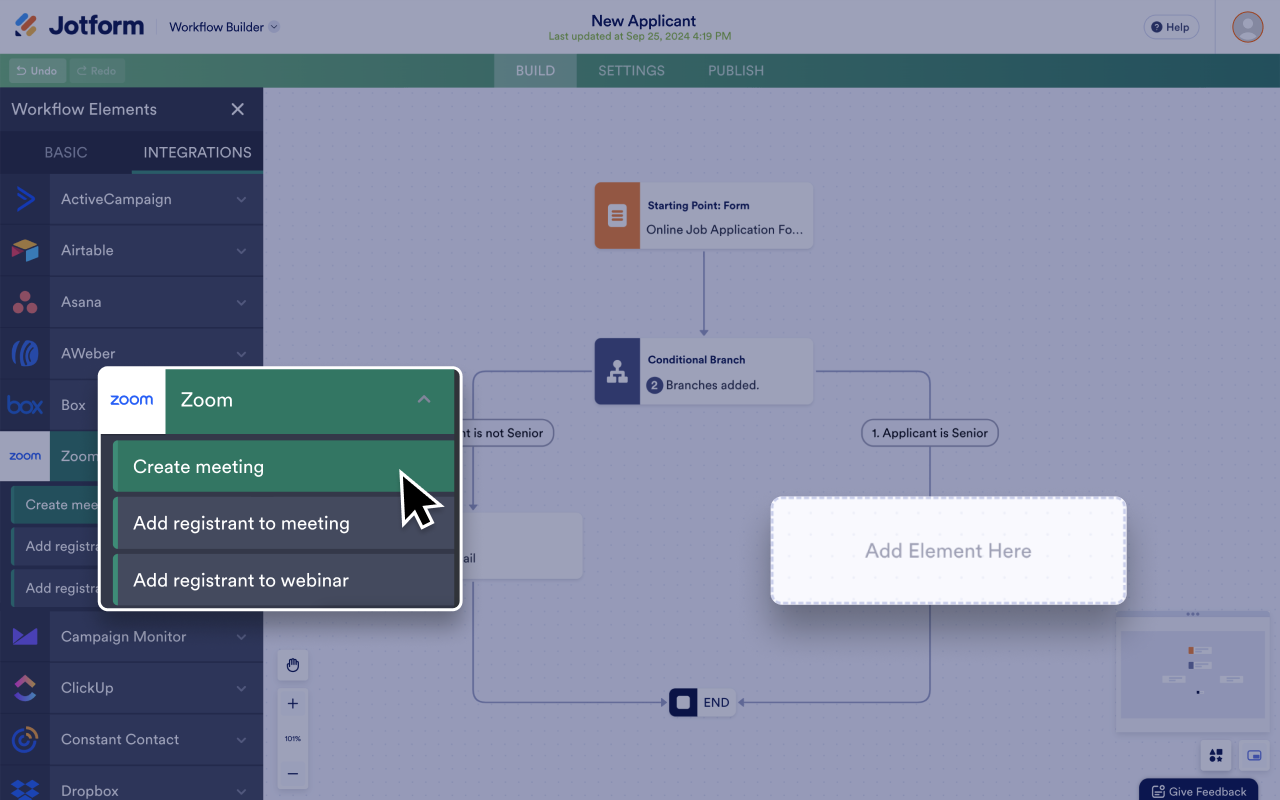Expand the AWeber chevron
1280x800 pixels.
click(241, 354)
